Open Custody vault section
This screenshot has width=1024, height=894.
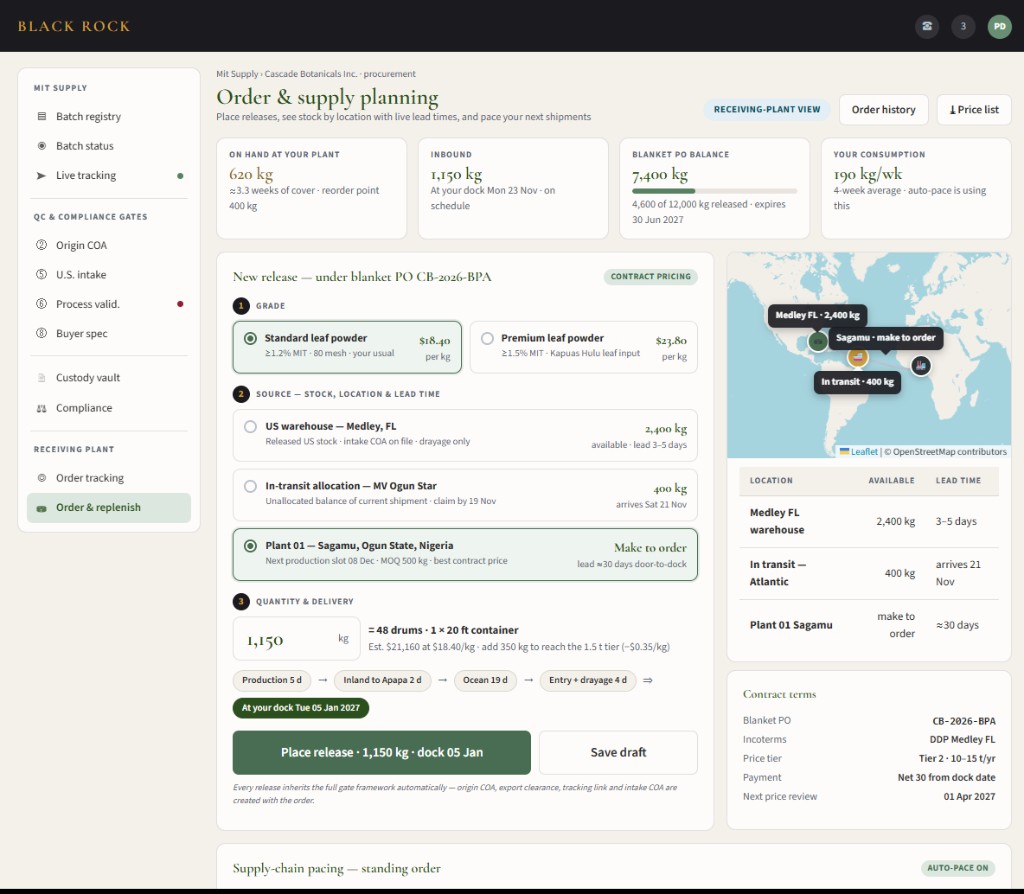[x=108, y=377]
